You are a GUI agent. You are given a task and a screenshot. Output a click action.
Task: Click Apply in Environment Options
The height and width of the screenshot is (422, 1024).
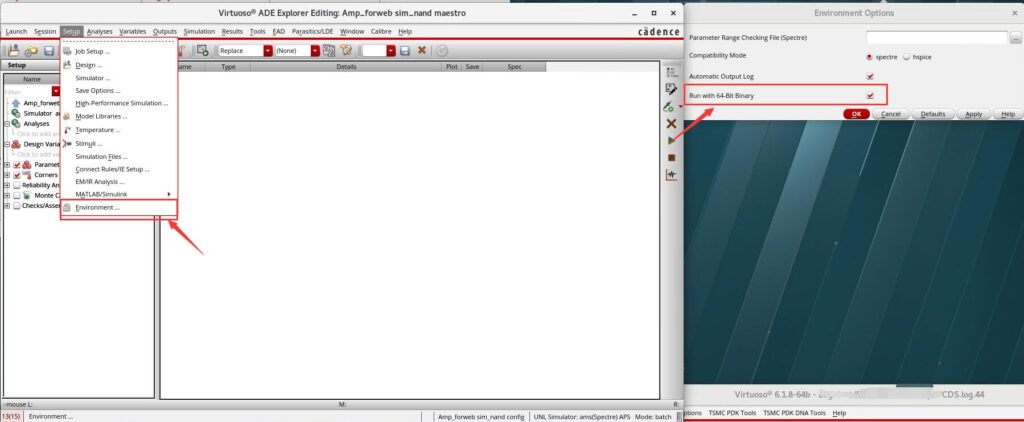(x=974, y=114)
